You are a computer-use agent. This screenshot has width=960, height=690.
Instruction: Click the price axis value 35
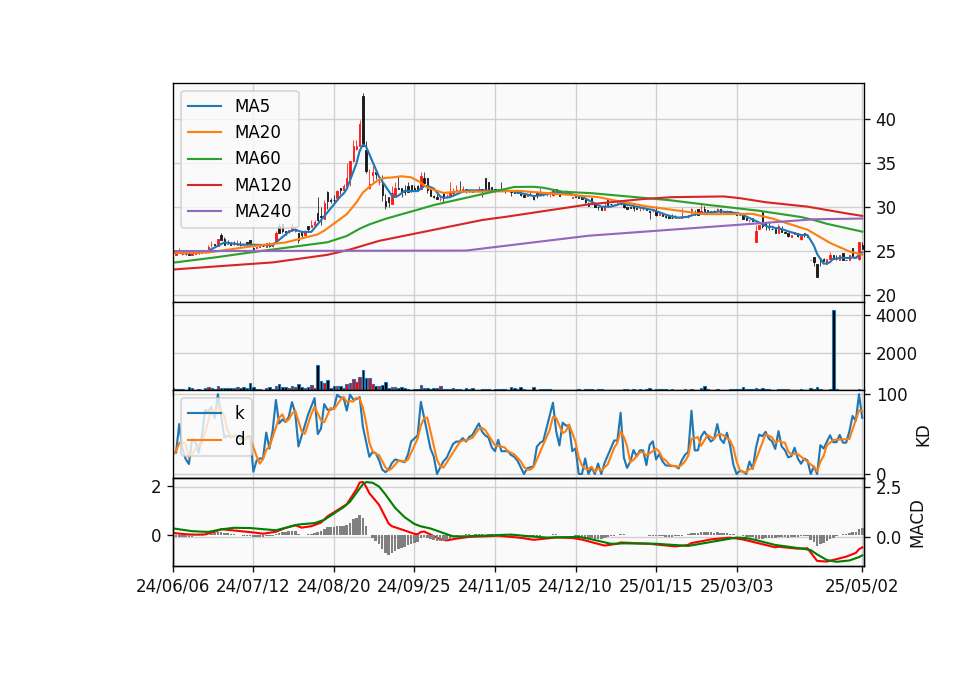pyautogui.click(x=886, y=164)
